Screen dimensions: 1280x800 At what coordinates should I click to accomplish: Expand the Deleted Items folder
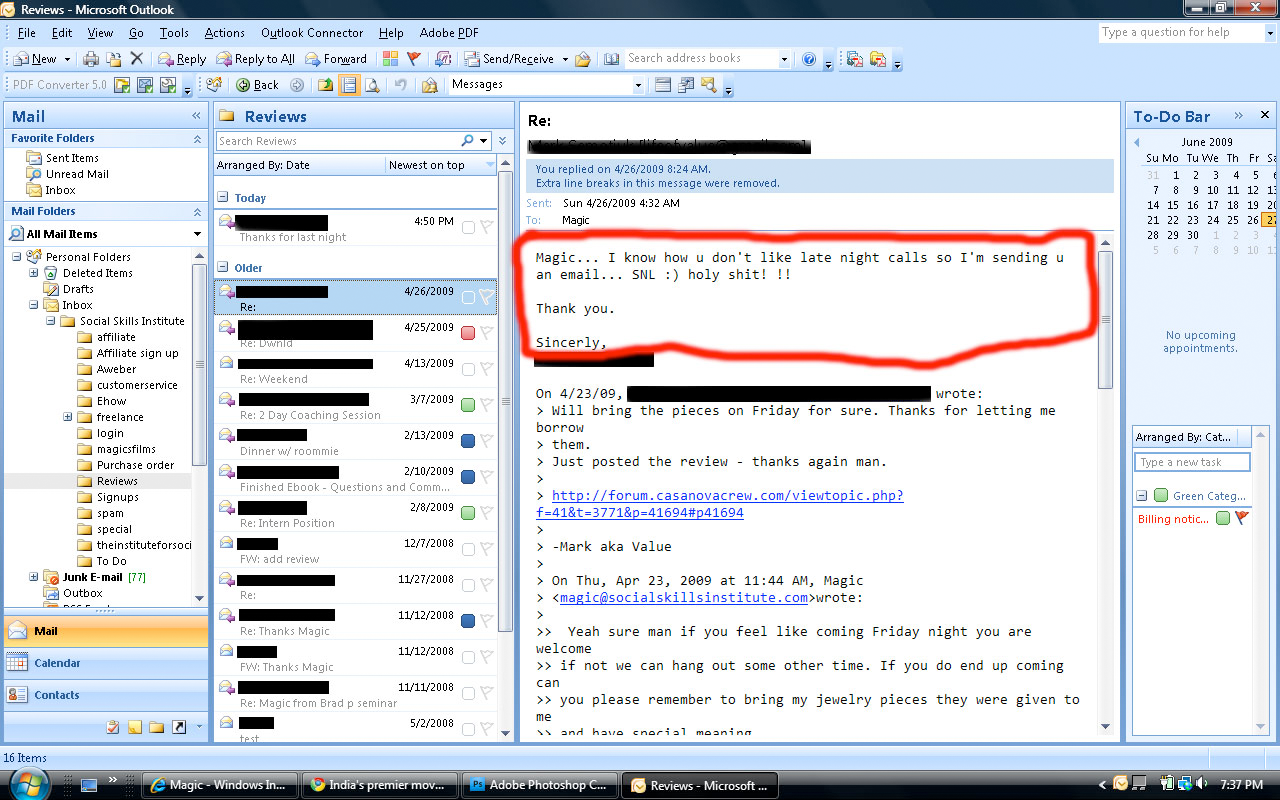pyautogui.click(x=34, y=273)
